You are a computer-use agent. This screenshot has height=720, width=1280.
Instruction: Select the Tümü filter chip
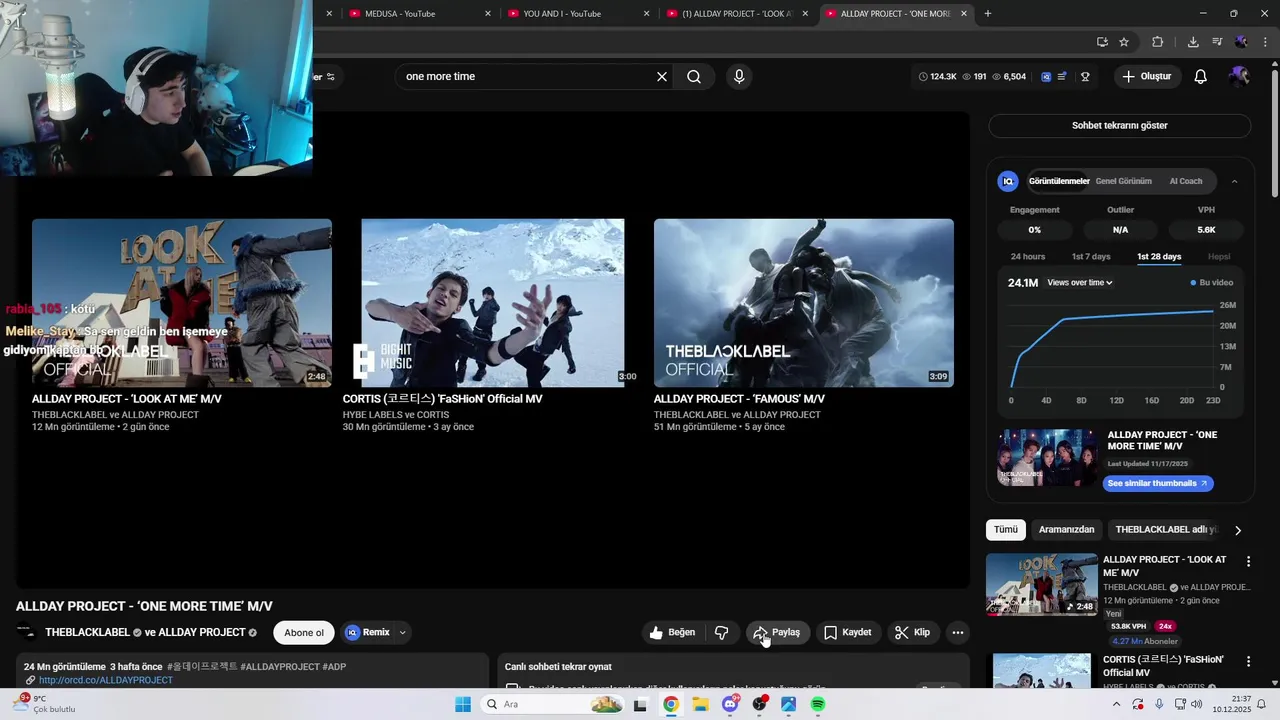1006,530
